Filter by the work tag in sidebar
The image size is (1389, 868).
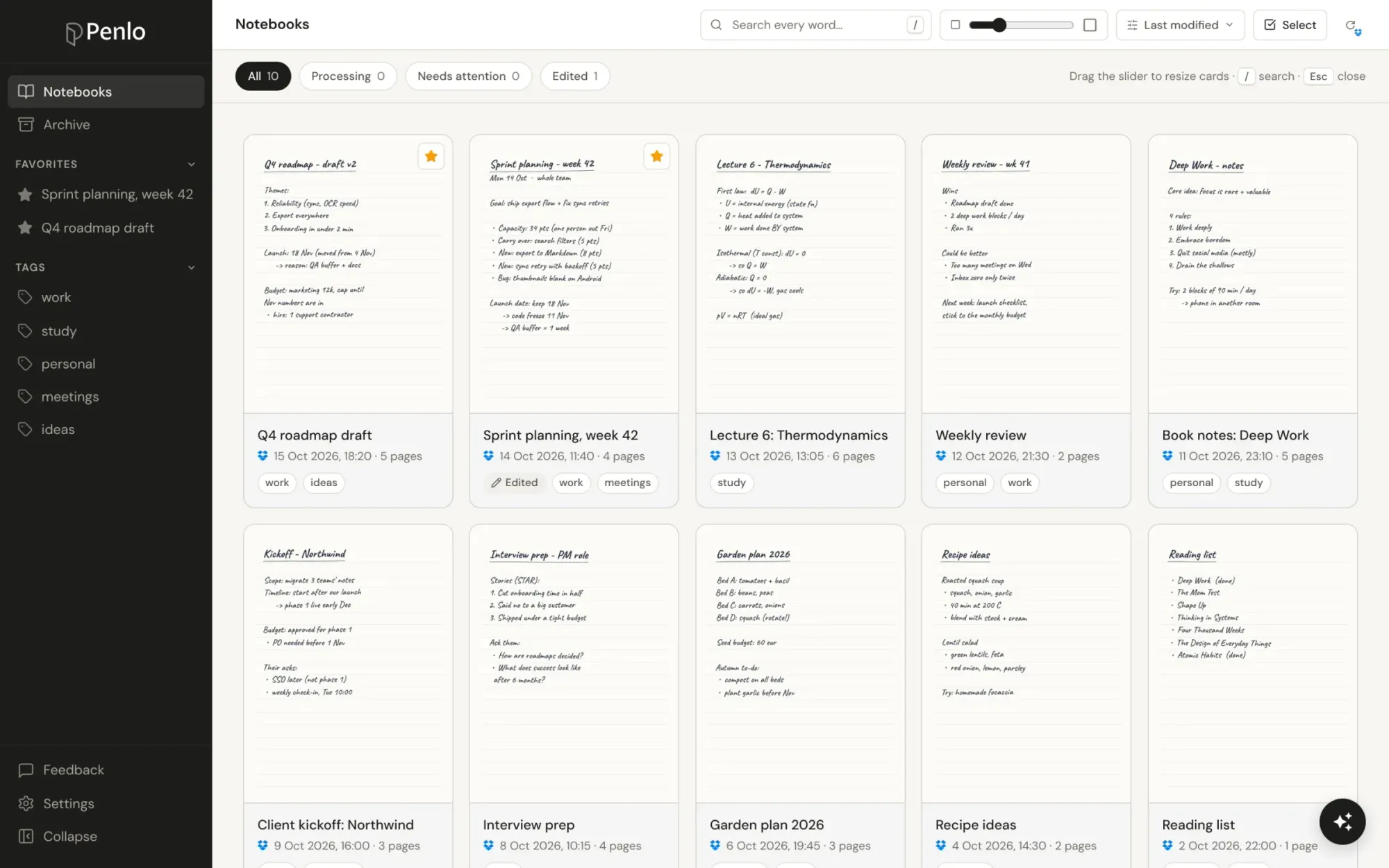(106, 297)
